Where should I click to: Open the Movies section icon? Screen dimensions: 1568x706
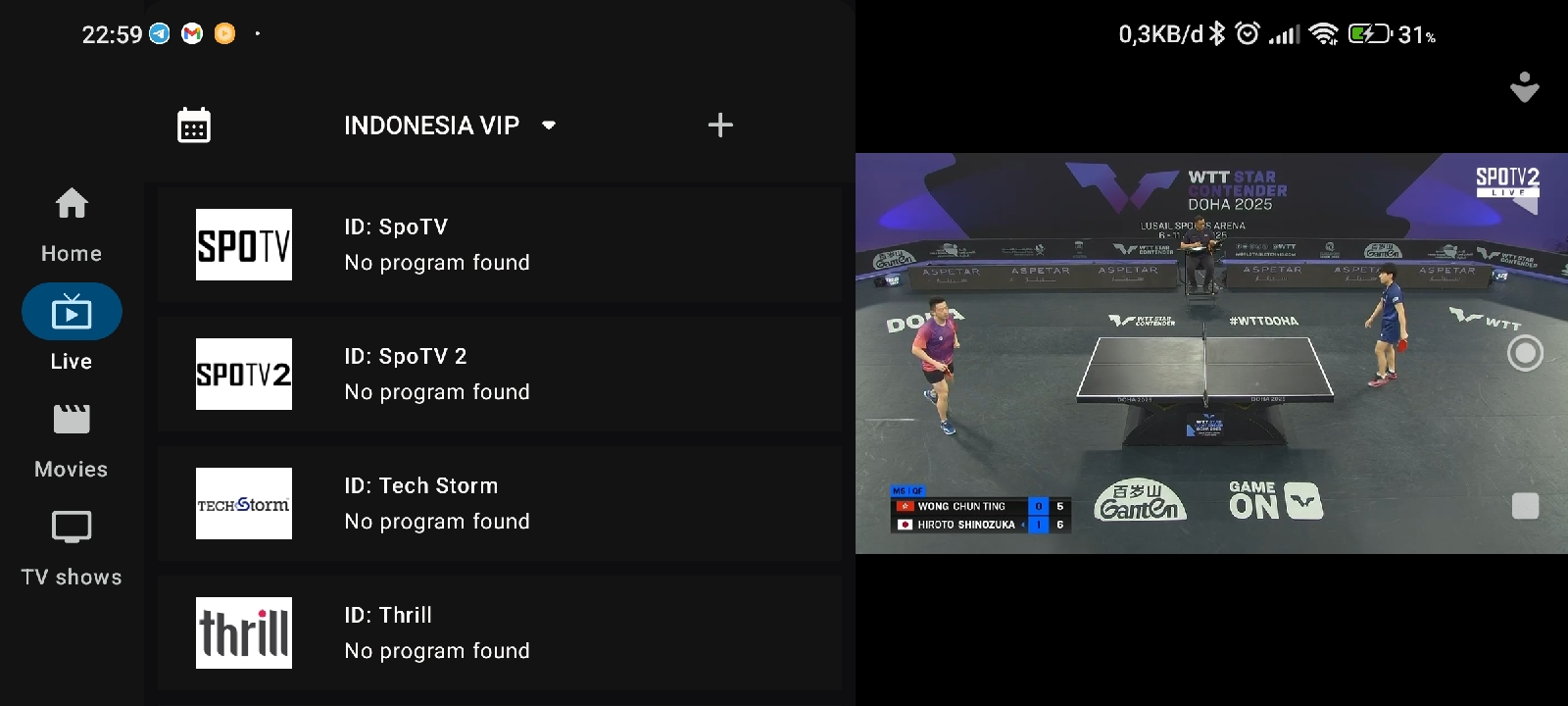(x=72, y=420)
